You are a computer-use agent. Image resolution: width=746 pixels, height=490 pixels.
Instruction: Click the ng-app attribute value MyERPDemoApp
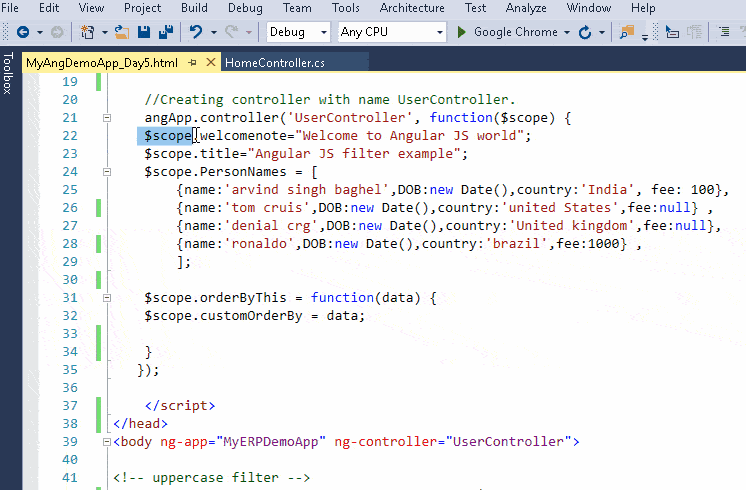point(271,442)
